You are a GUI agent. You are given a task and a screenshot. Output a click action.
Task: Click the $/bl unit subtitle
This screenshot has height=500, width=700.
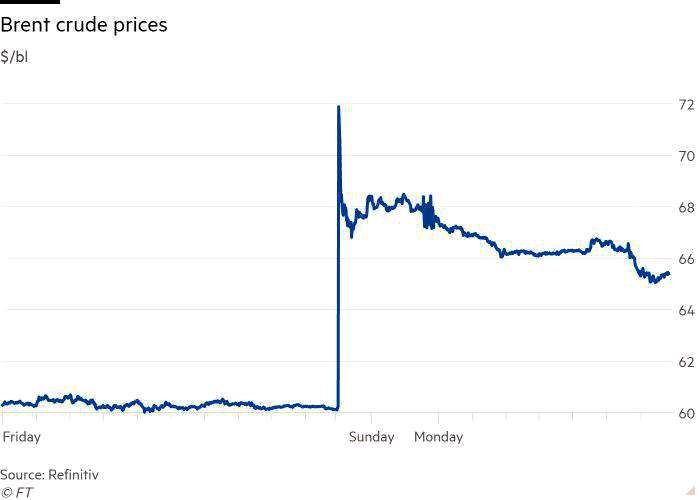tap(14, 57)
